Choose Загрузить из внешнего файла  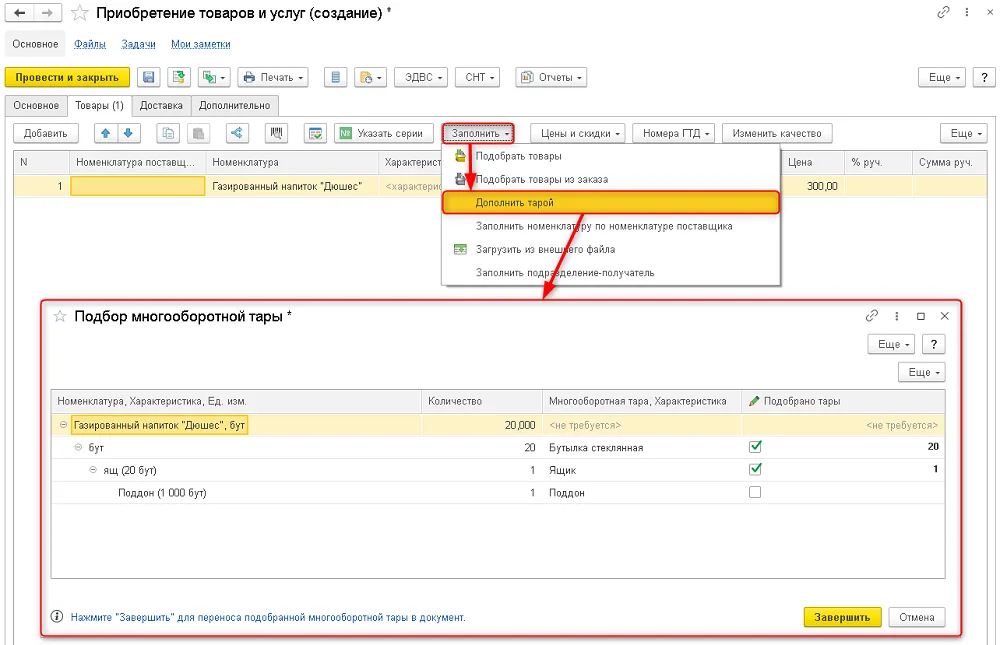611,249
